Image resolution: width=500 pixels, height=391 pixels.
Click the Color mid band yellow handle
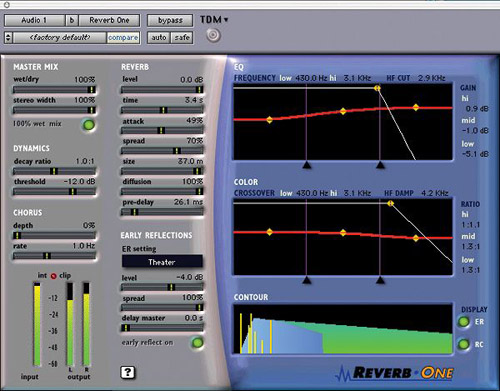[343, 233]
